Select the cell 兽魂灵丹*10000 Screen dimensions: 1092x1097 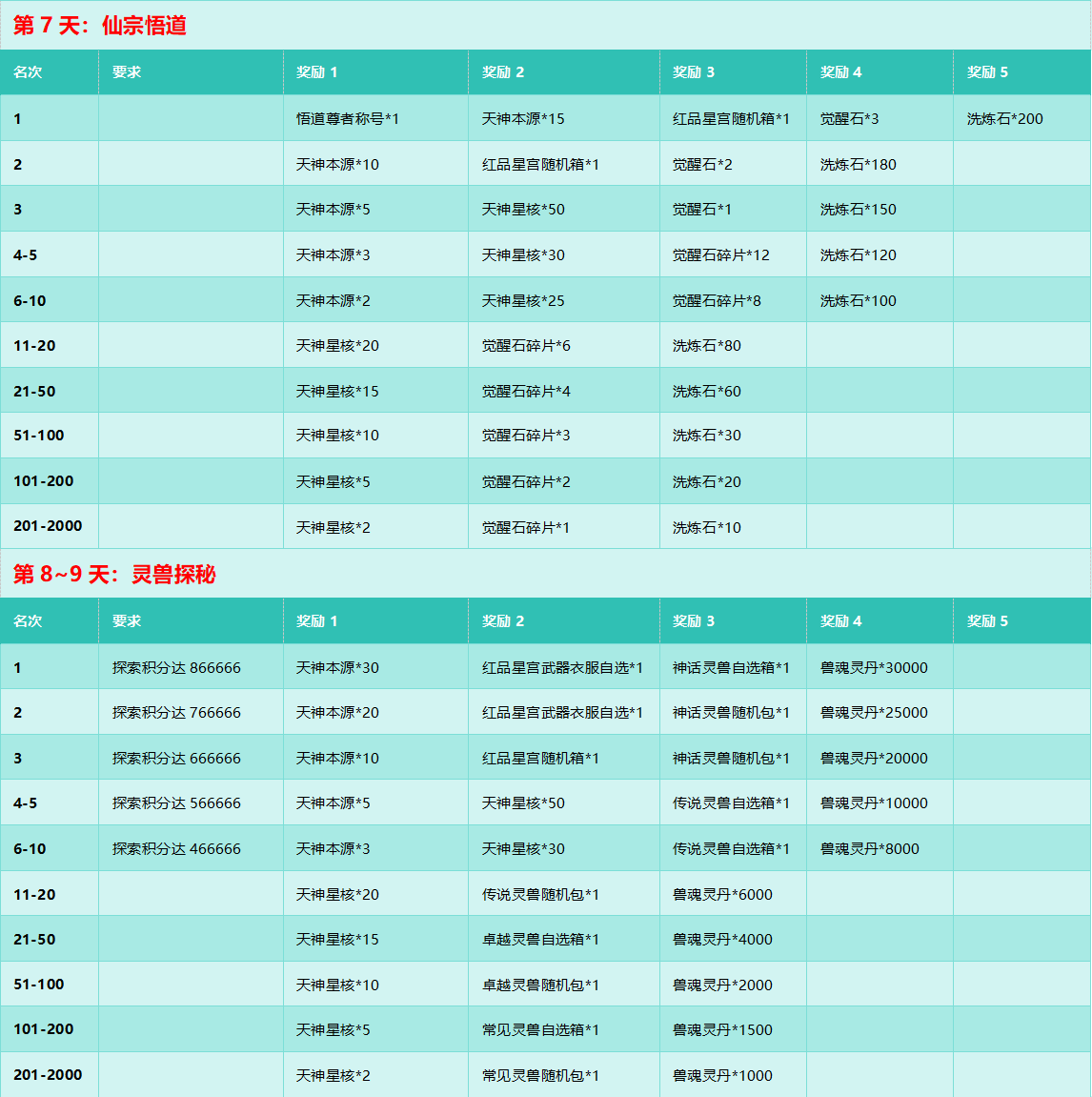tap(880, 802)
